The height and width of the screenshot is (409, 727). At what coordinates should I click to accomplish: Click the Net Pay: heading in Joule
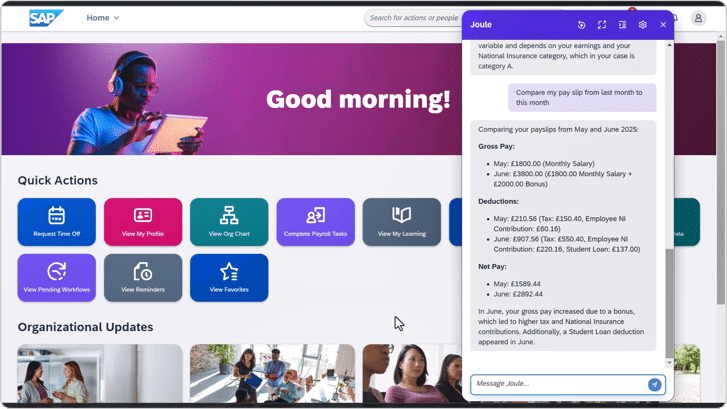(x=492, y=267)
